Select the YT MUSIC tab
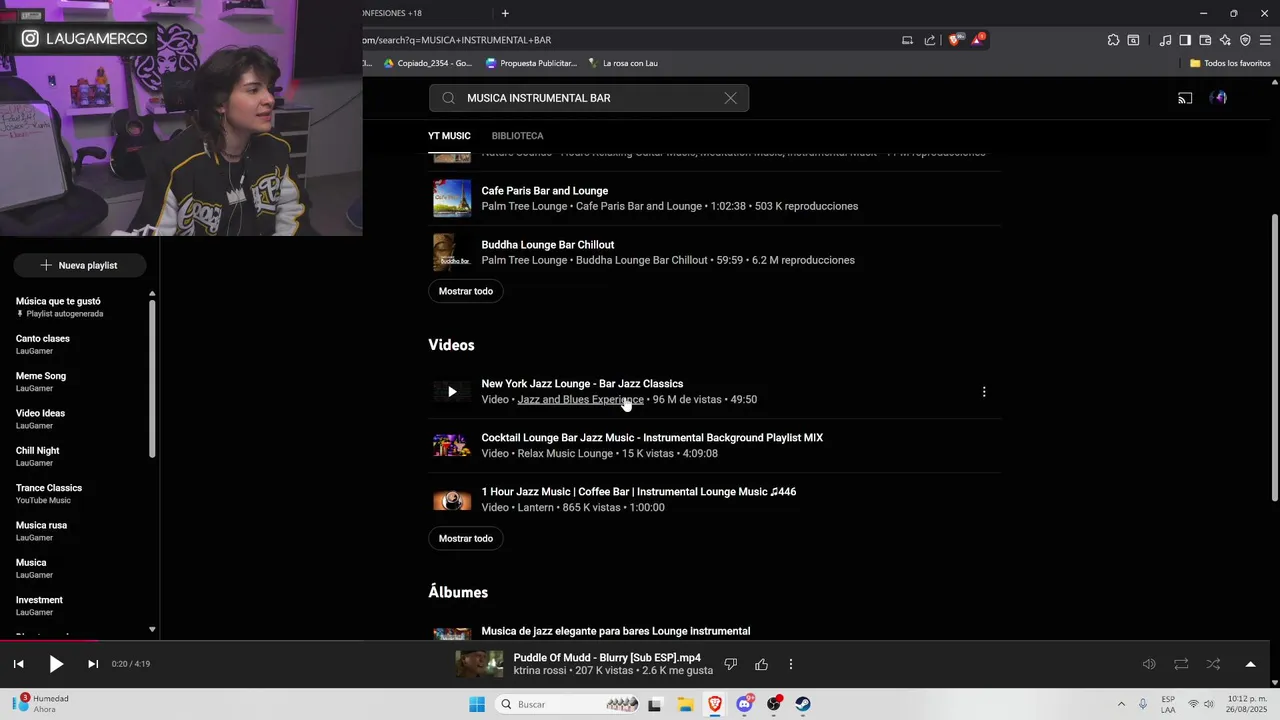Viewport: 1280px width, 720px height. [x=449, y=136]
